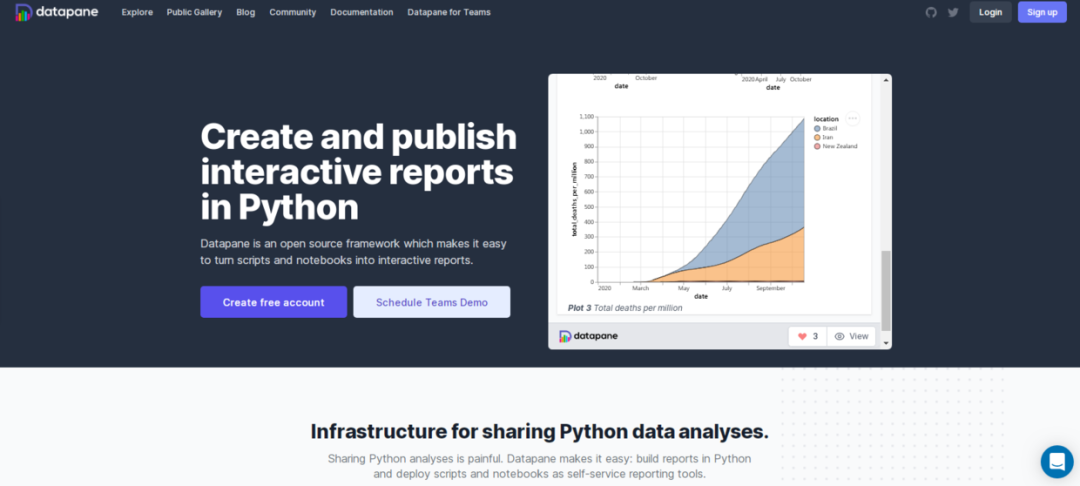Image resolution: width=1080 pixels, height=486 pixels.
Task: Click the 'location' legend title
Action: (x=826, y=119)
